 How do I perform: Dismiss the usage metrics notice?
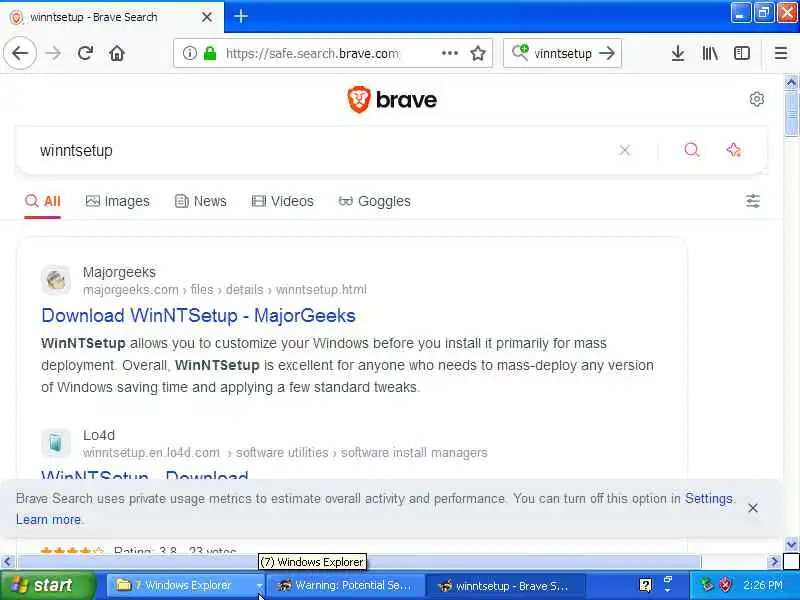coord(753,508)
